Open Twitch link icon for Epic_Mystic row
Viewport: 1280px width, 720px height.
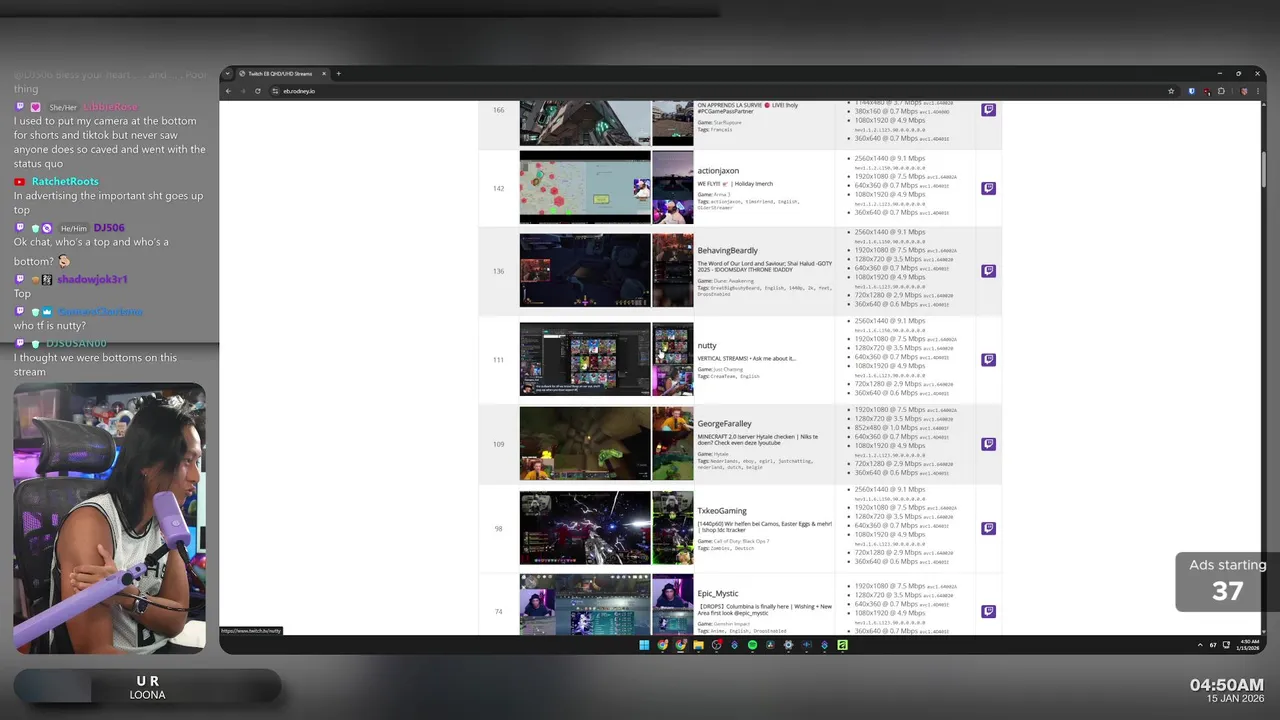pos(988,611)
